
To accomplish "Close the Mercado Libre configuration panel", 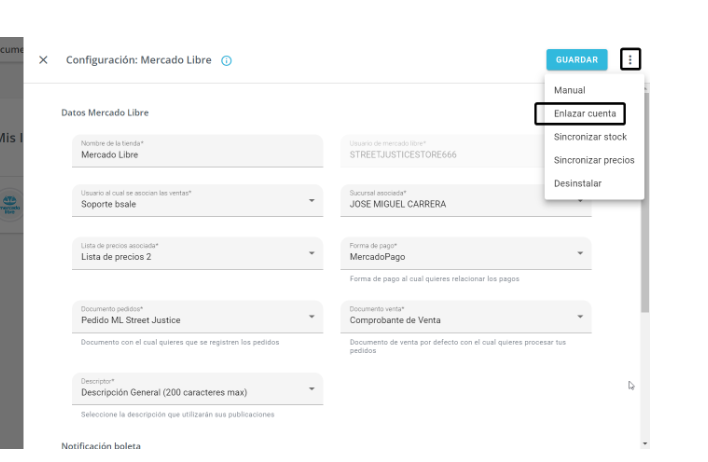I will click(43, 60).
